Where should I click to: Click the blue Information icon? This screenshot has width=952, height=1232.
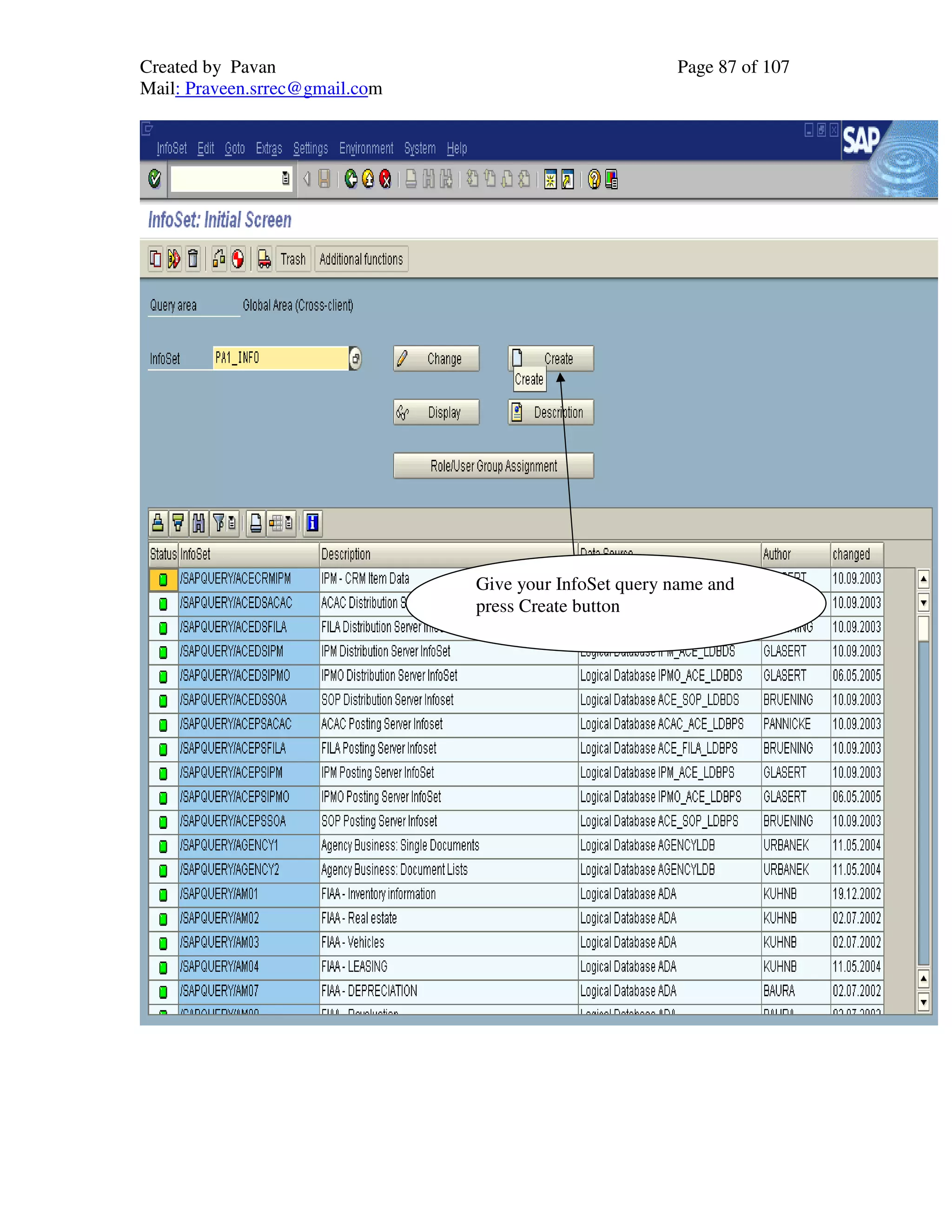tap(312, 523)
